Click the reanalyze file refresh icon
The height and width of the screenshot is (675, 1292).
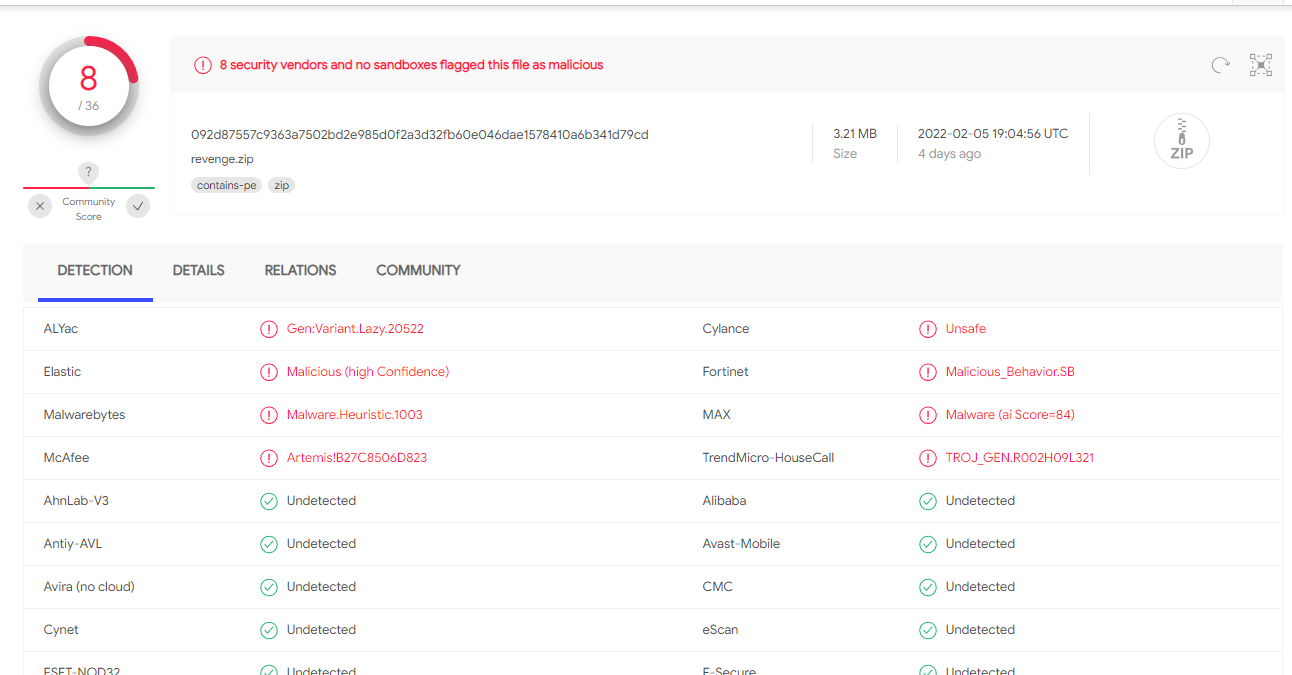click(x=1220, y=65)
